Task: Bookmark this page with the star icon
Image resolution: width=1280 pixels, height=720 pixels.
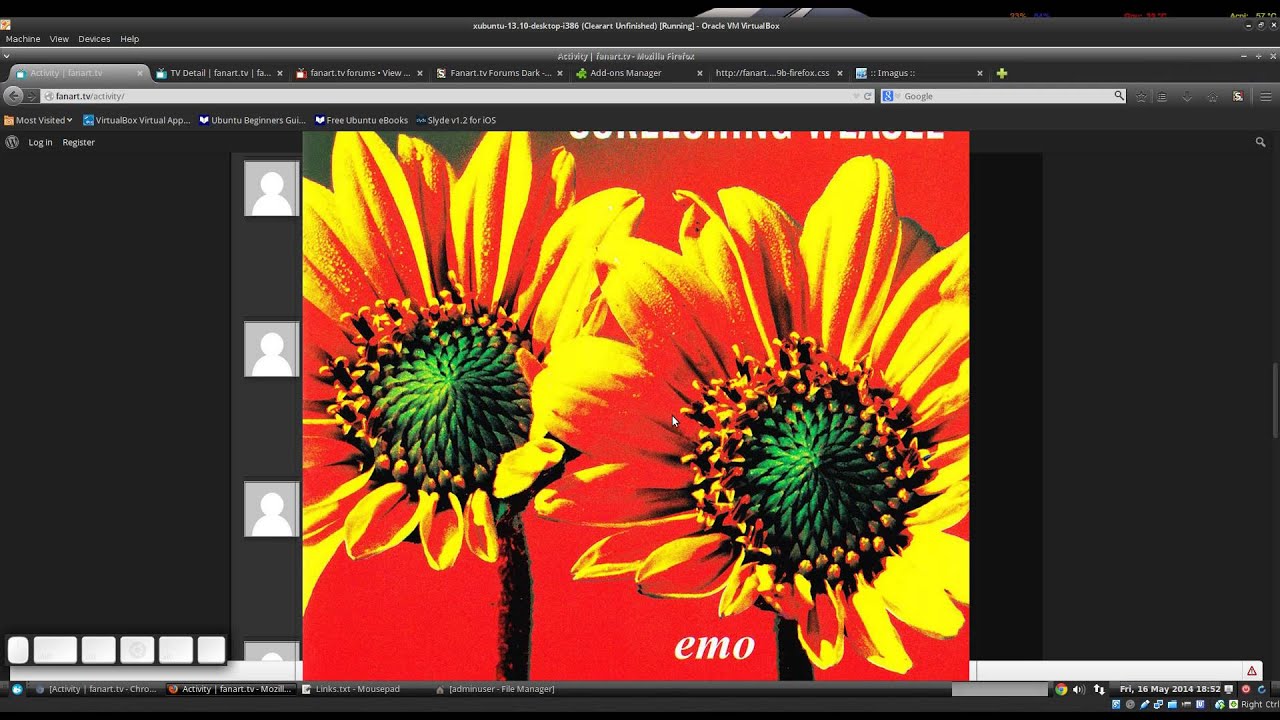Action: pos(1141,96)
